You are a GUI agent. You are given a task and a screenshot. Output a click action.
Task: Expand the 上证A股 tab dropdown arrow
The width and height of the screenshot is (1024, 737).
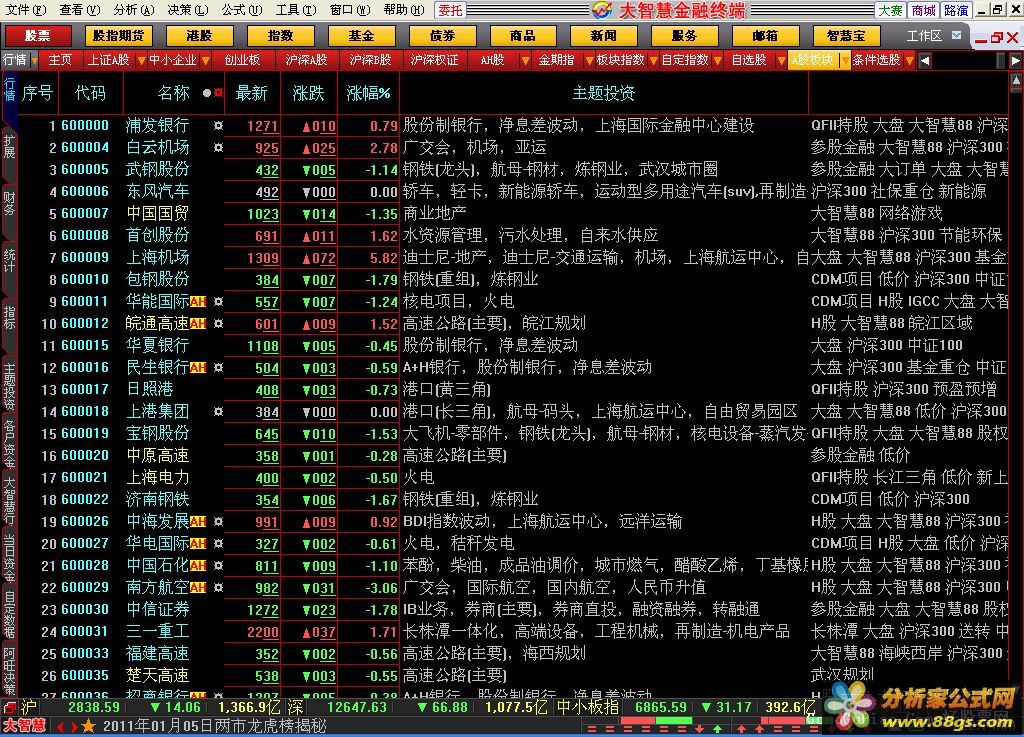click(141, 60)
